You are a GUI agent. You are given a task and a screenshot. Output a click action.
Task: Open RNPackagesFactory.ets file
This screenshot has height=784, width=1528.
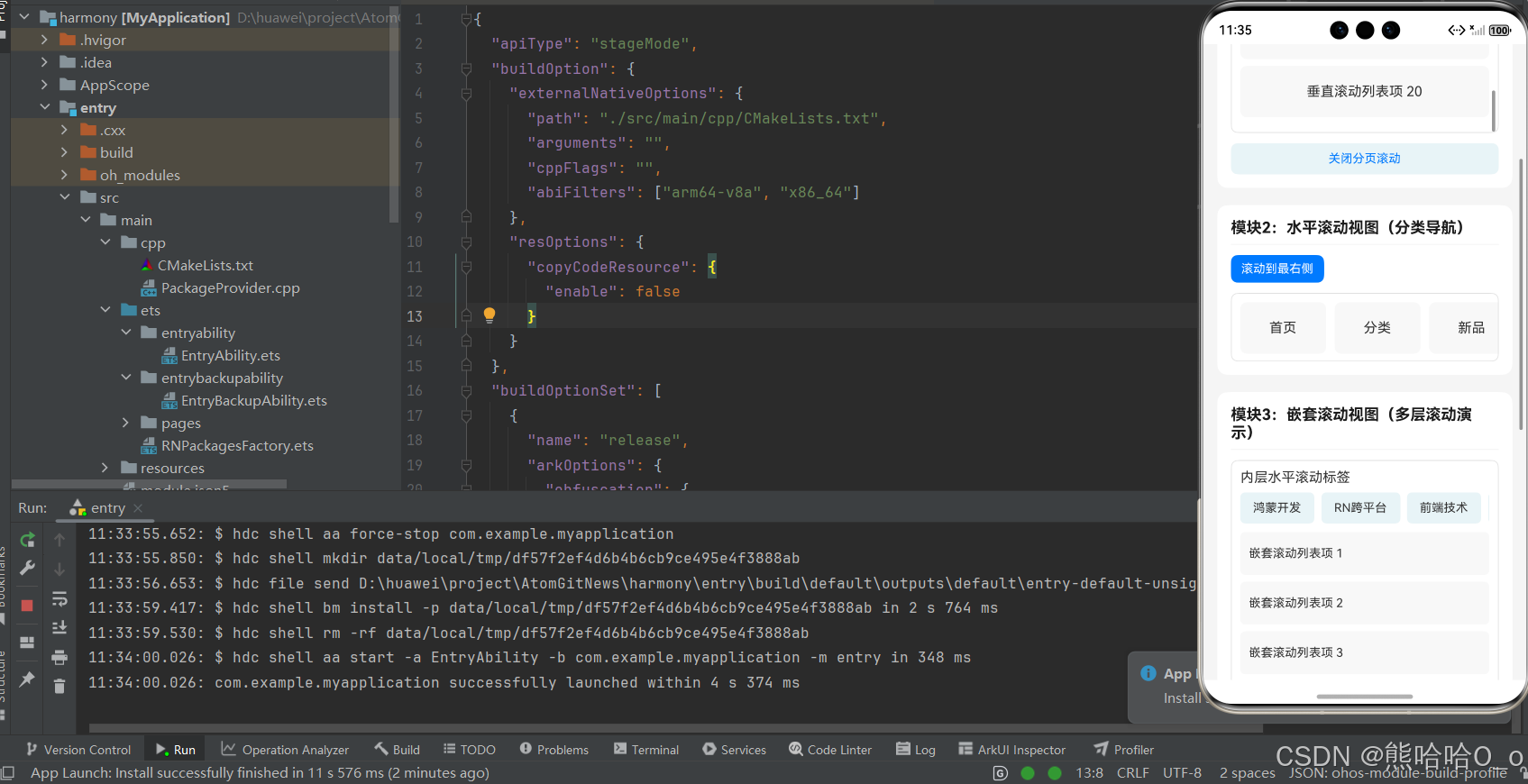click(x=227, y=445)
